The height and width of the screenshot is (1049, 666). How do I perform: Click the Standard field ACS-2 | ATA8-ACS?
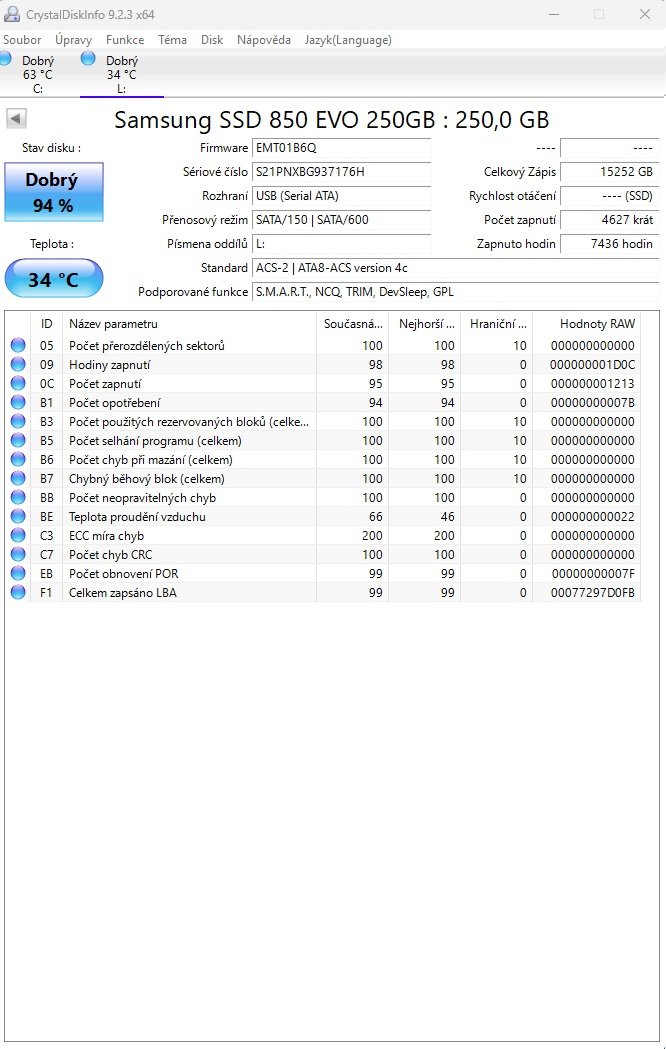455,268
